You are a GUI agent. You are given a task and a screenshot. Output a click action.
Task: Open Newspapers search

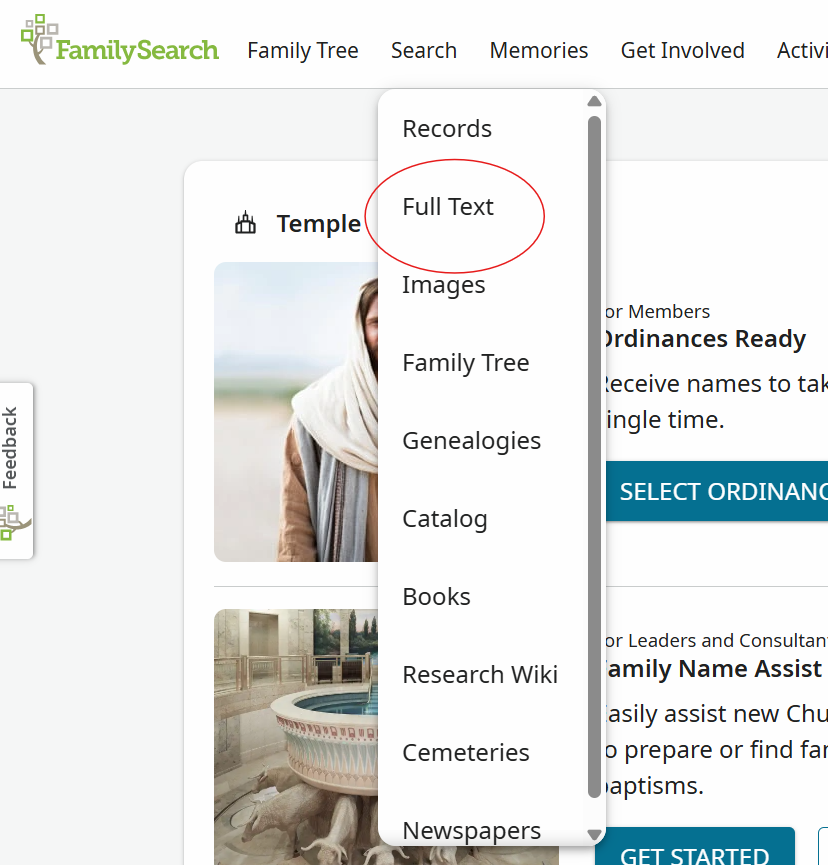click(471, 830)
